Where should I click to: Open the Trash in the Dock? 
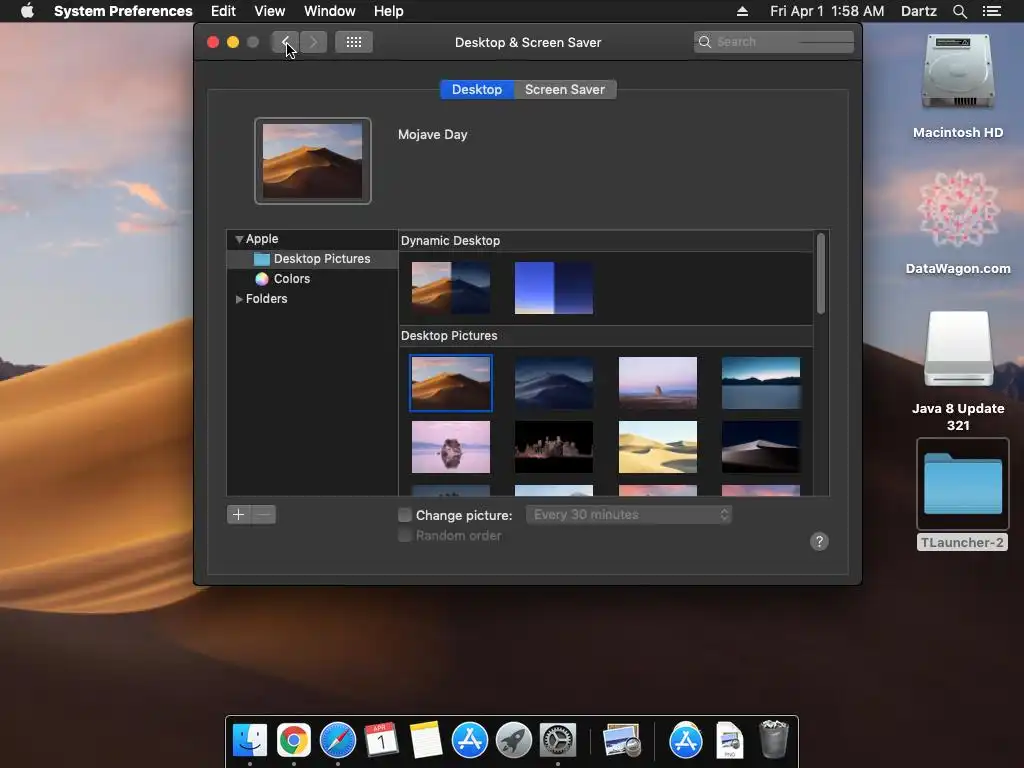click(774, 739)
